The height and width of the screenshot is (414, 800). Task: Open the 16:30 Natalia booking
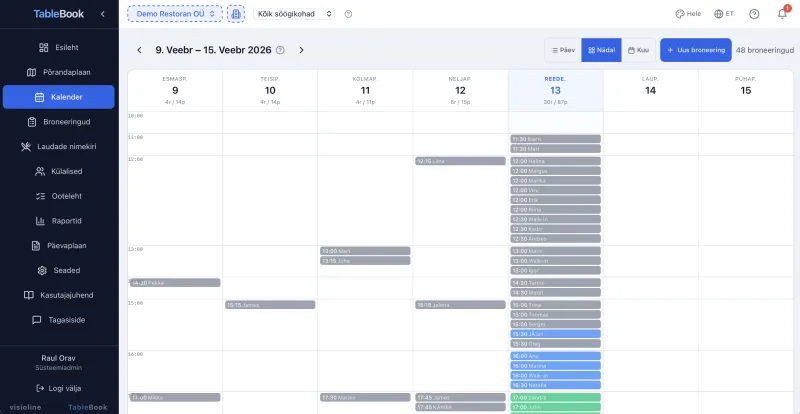point(556,385)
